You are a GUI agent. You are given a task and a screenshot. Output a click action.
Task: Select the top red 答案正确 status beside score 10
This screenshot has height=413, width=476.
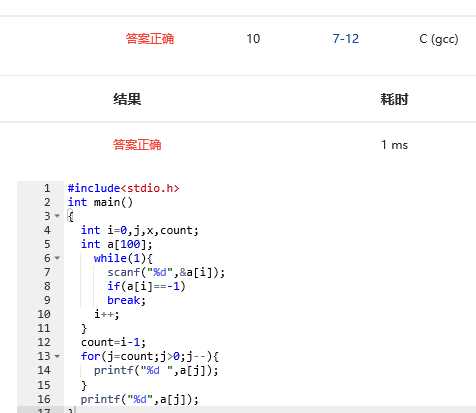(150, 39)
